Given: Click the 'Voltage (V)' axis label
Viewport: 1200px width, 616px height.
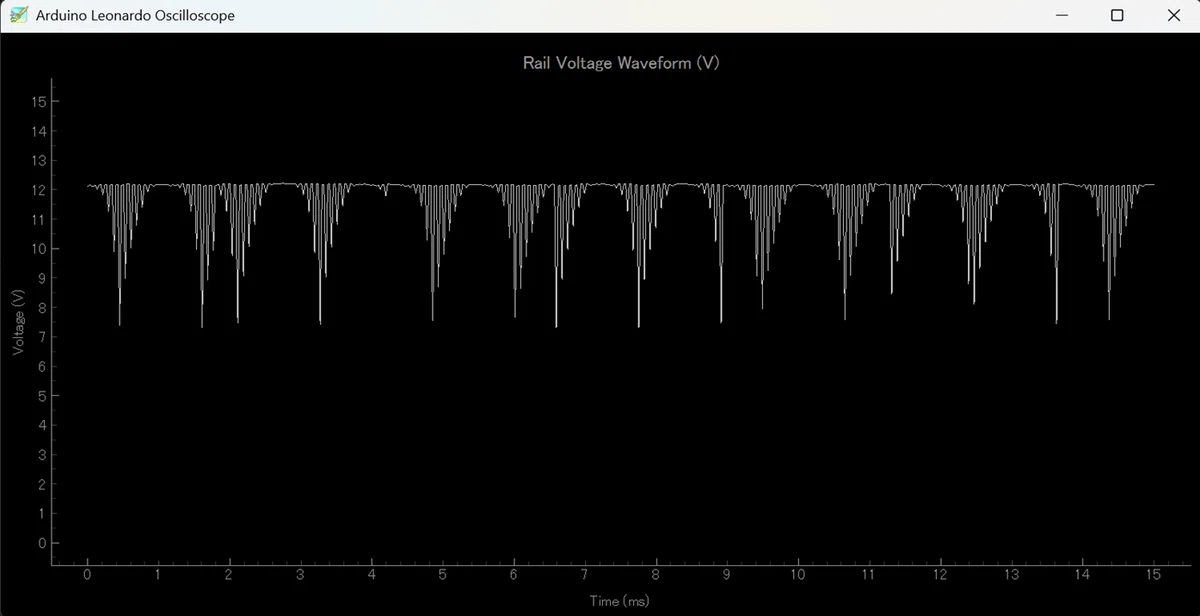Looking at the screenshot, I should (x=18, y=322).
